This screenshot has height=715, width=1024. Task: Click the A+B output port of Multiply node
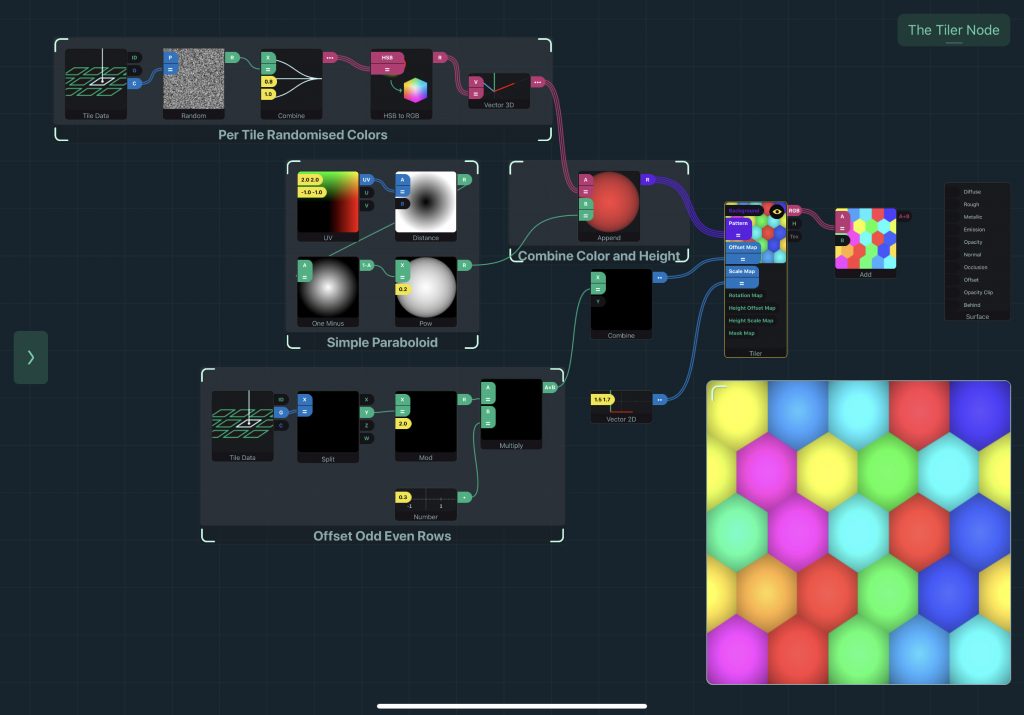click(x=550, y=387)
